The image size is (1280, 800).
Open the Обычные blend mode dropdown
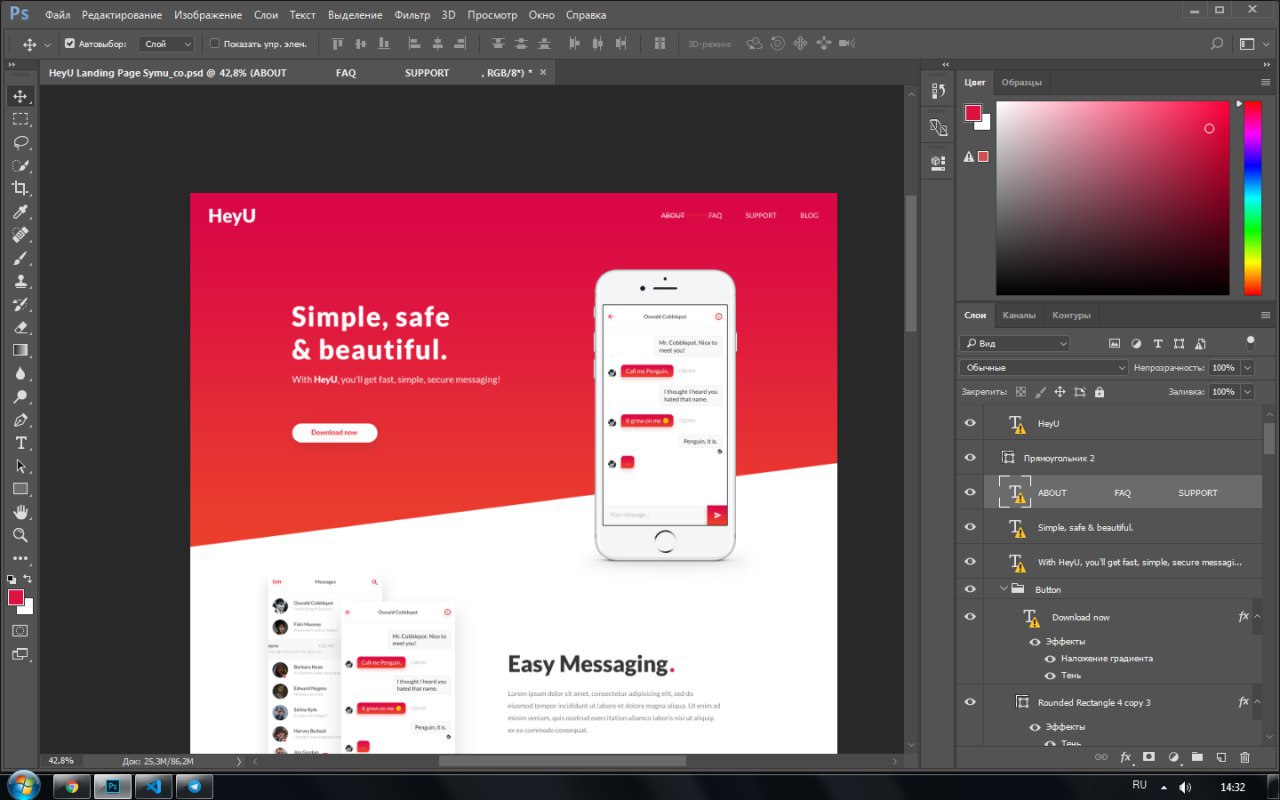pos(1044,368)
